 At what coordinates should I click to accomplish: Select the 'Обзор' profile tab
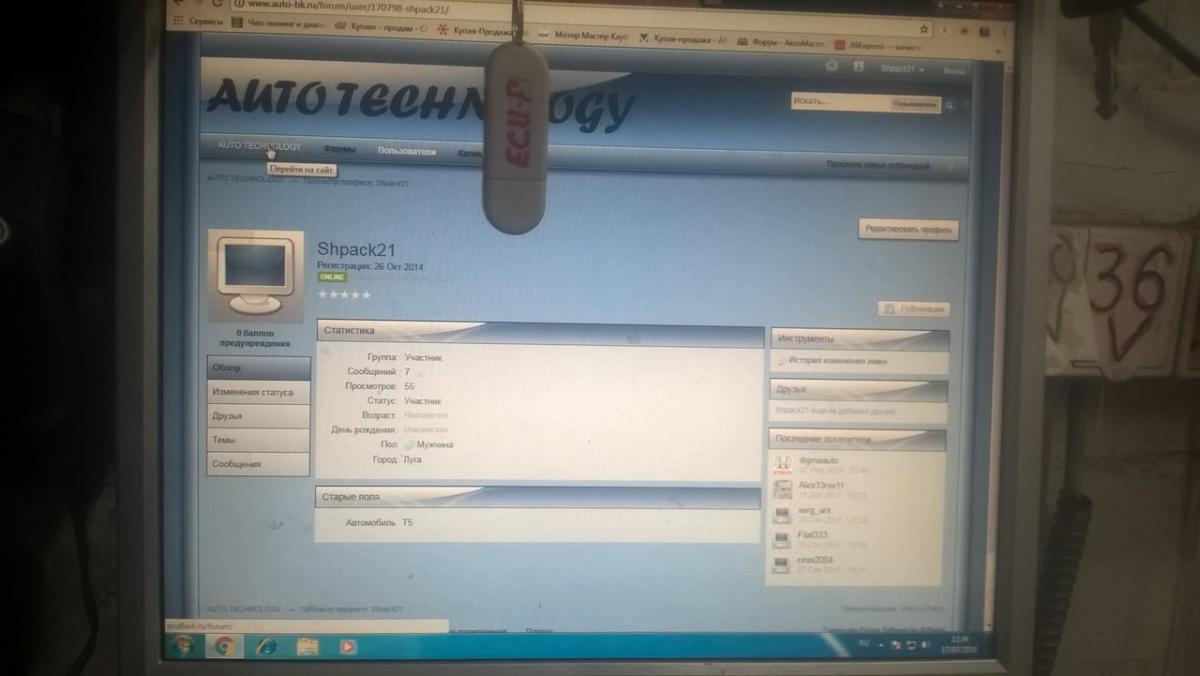click(259, 368)
